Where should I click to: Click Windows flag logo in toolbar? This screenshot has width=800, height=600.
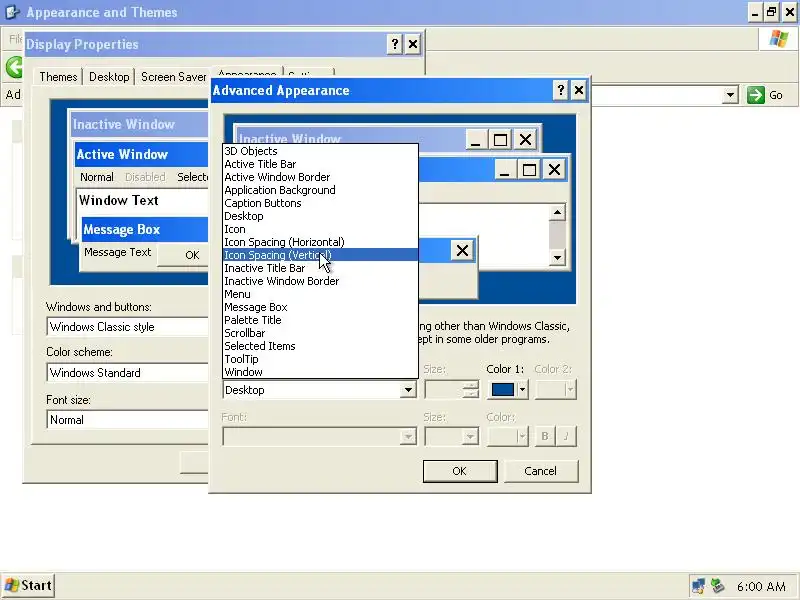779,39
